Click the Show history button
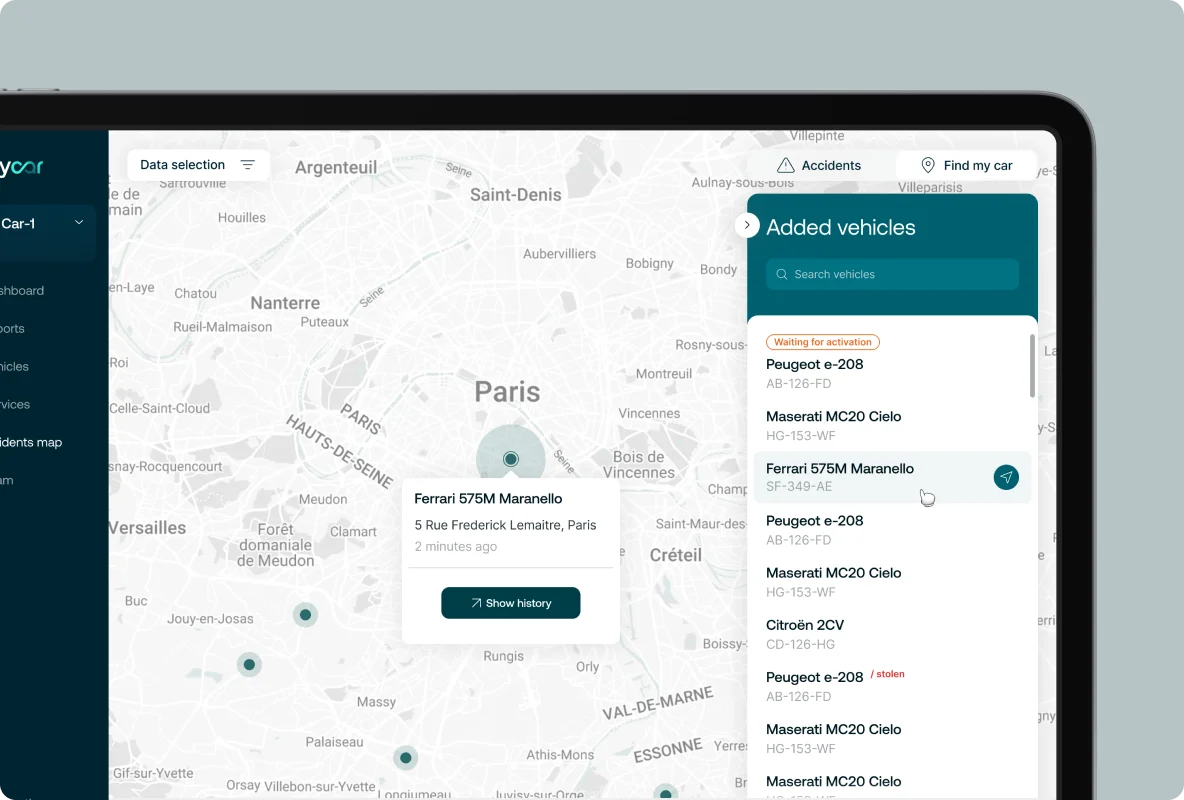The image size is (1184, 800). 510,603
